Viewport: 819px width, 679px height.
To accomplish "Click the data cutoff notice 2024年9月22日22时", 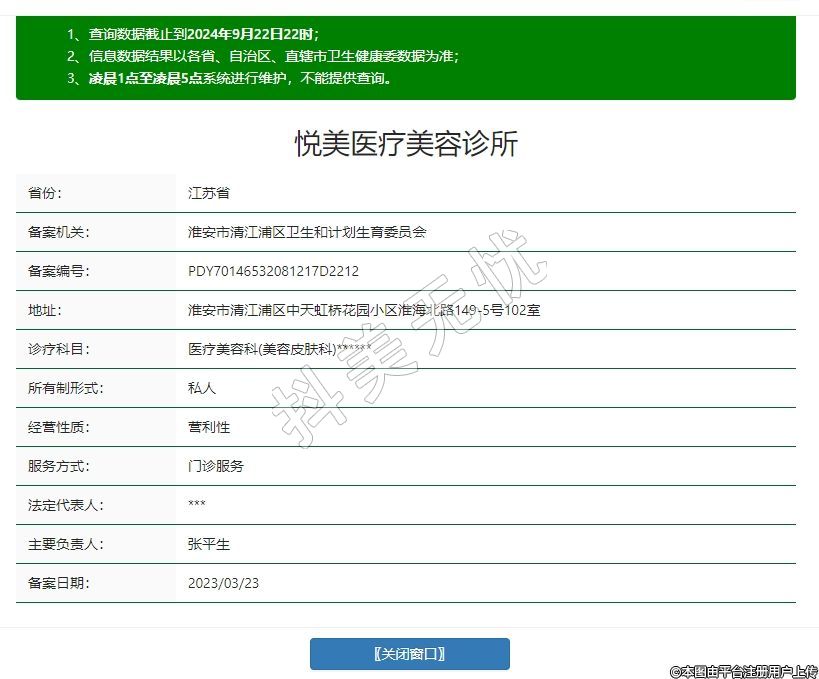I will pyautogui.click(x=250, y=34).
